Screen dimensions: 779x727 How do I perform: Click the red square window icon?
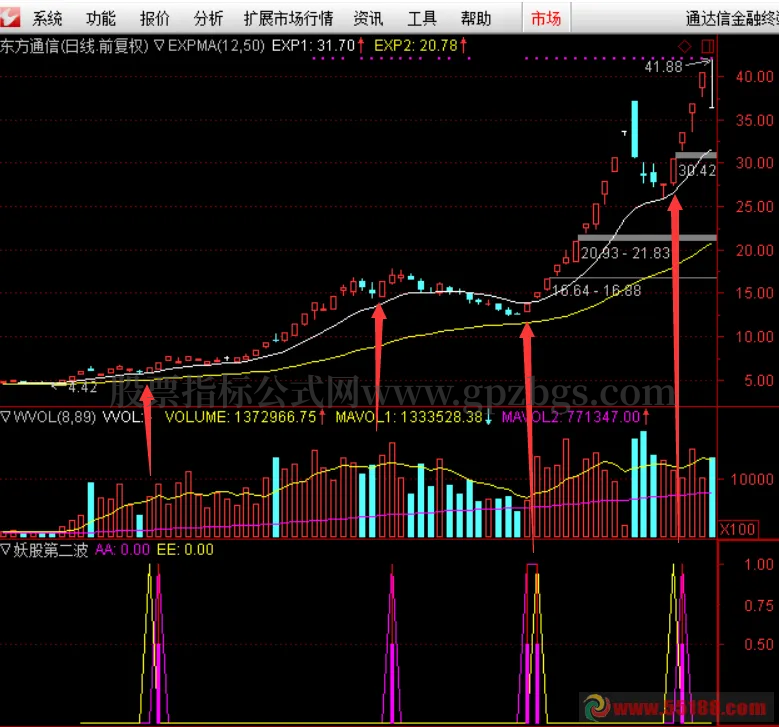[708, 46]
